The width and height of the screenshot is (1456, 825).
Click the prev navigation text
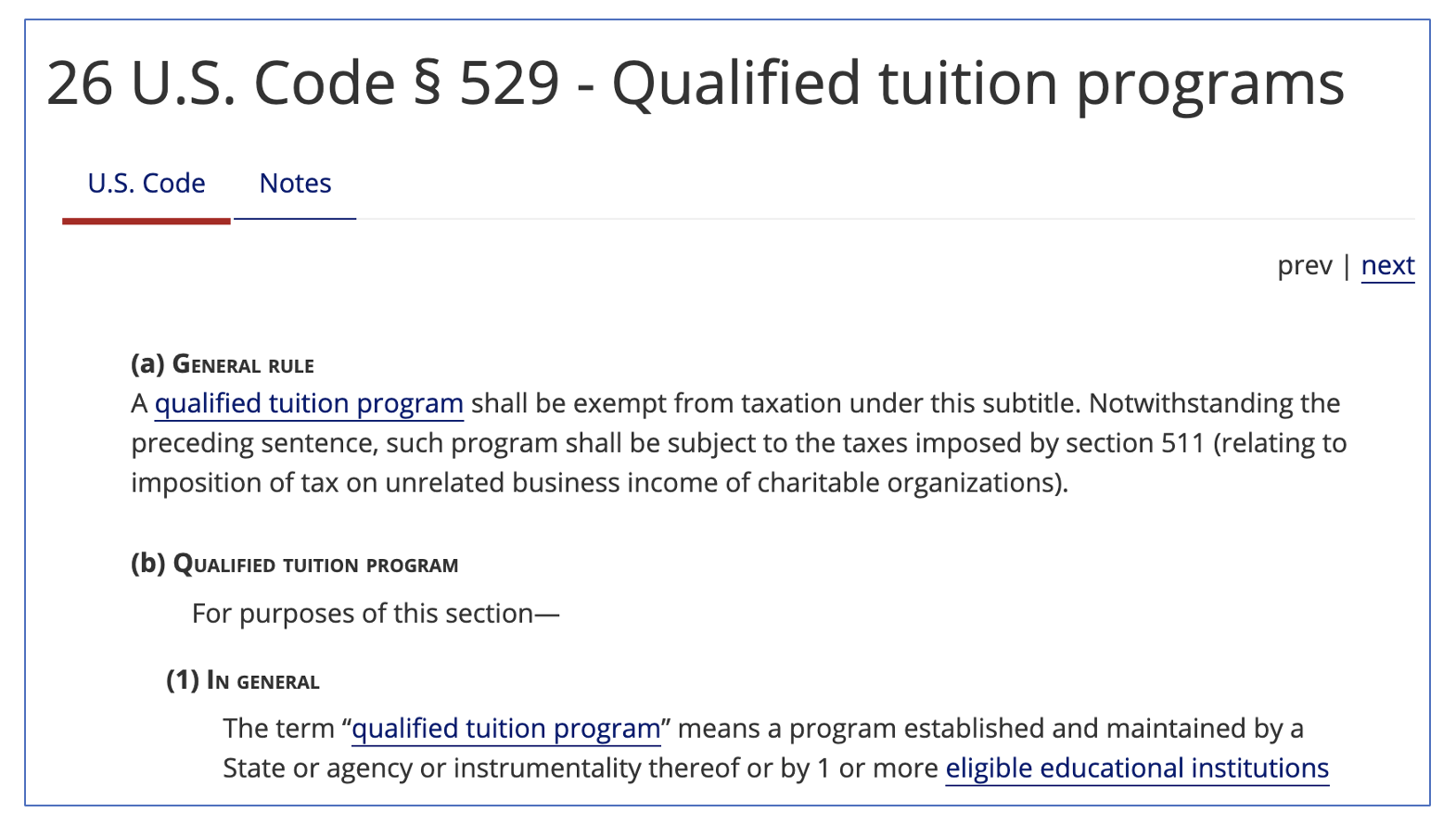point(1304,266)
